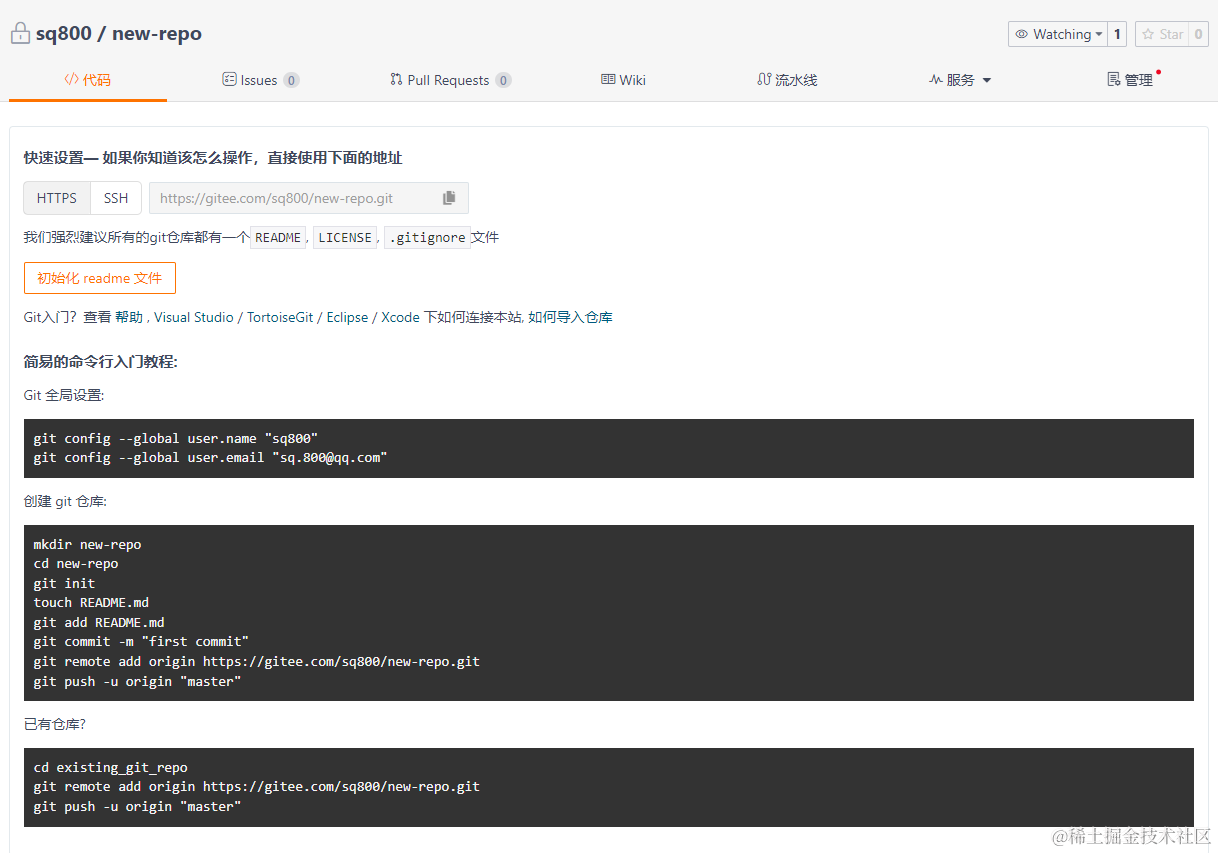This screenshot has width=1218, height=853.
Task: Open the 管理 tab
Action: 1131,80
